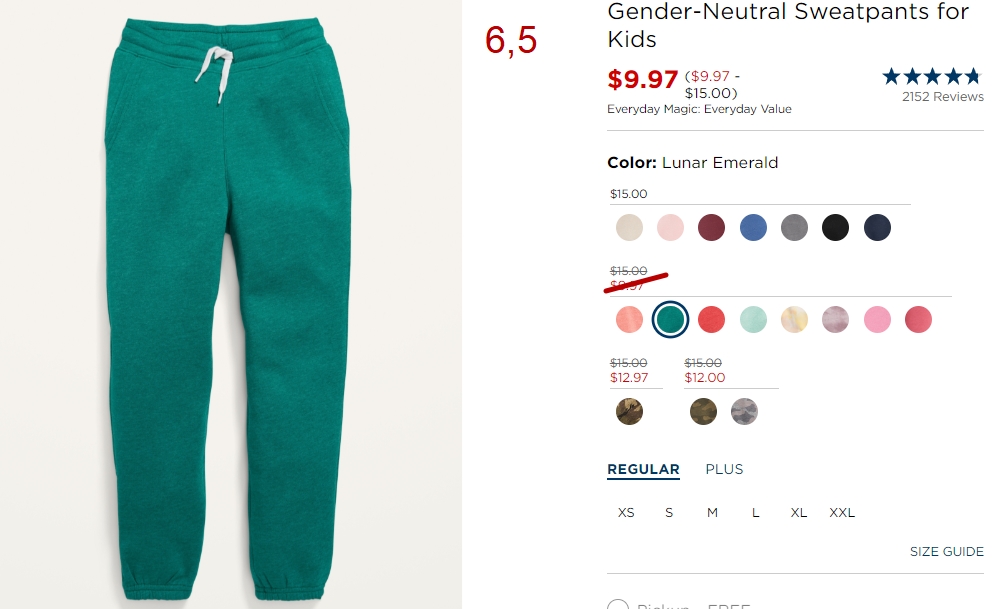The image size is (999, 609).
Task: Switch to the REGULAR size tab
Action: coord(643,469)
